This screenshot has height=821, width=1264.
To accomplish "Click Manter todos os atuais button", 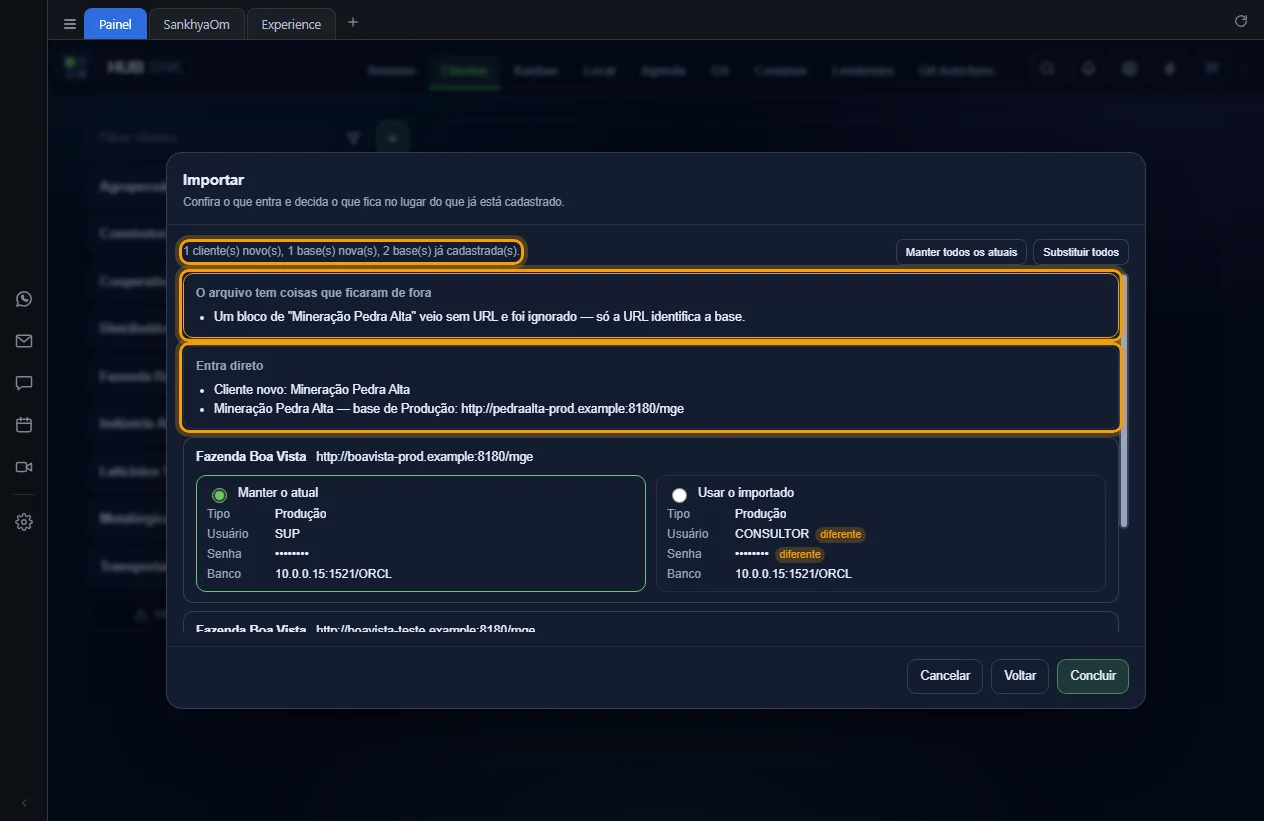I will tap(961, 252).
